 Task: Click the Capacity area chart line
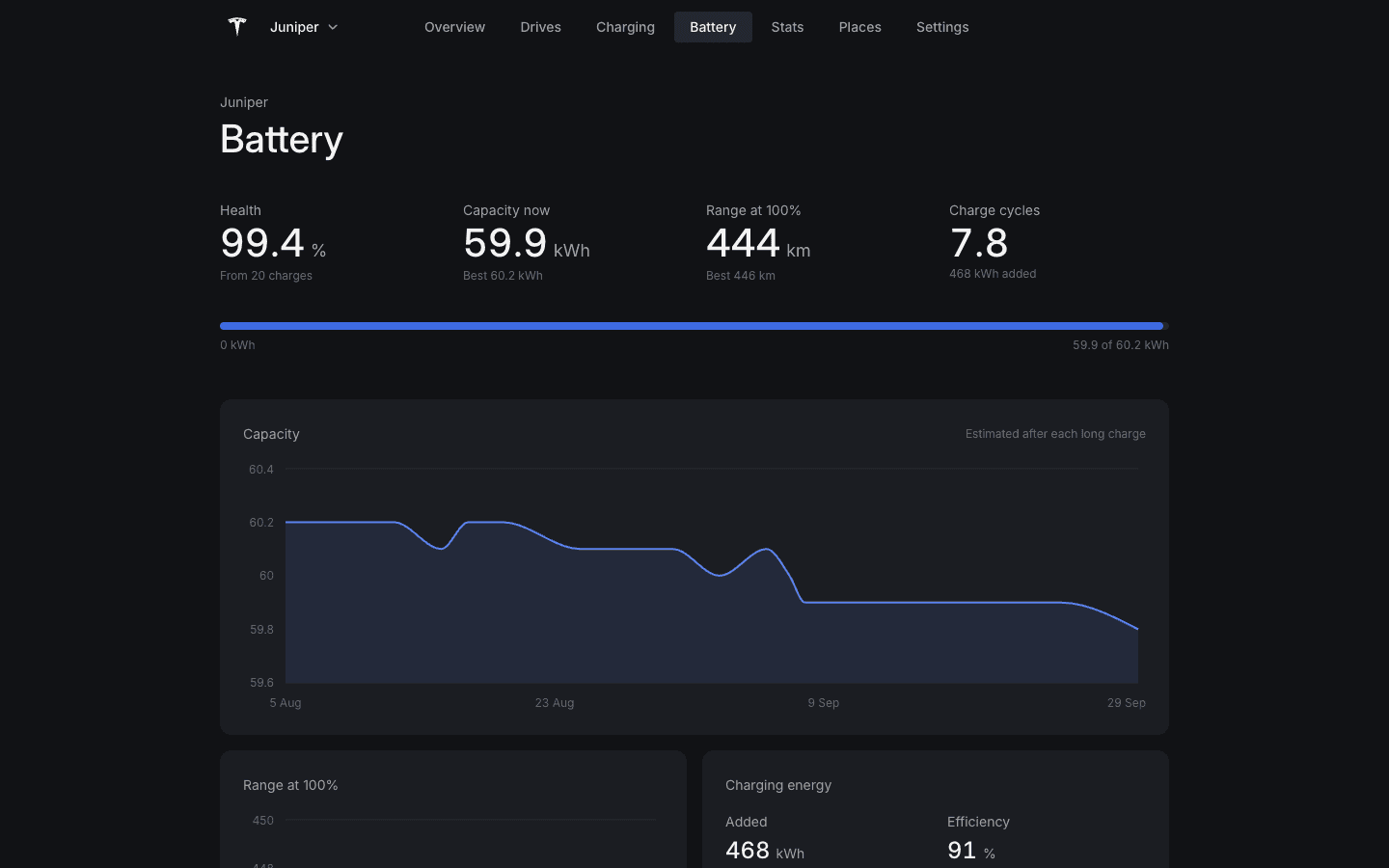pyautogui.click(x=712, y=576)
